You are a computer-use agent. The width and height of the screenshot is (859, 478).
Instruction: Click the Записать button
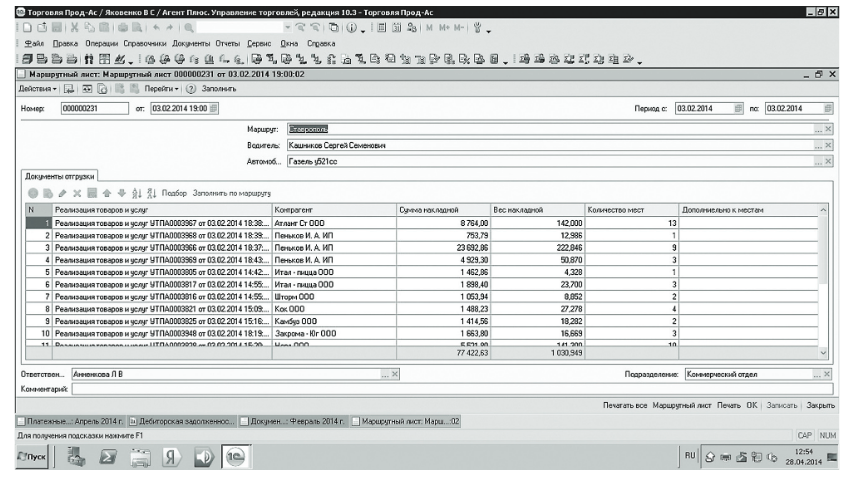[782, 406]
